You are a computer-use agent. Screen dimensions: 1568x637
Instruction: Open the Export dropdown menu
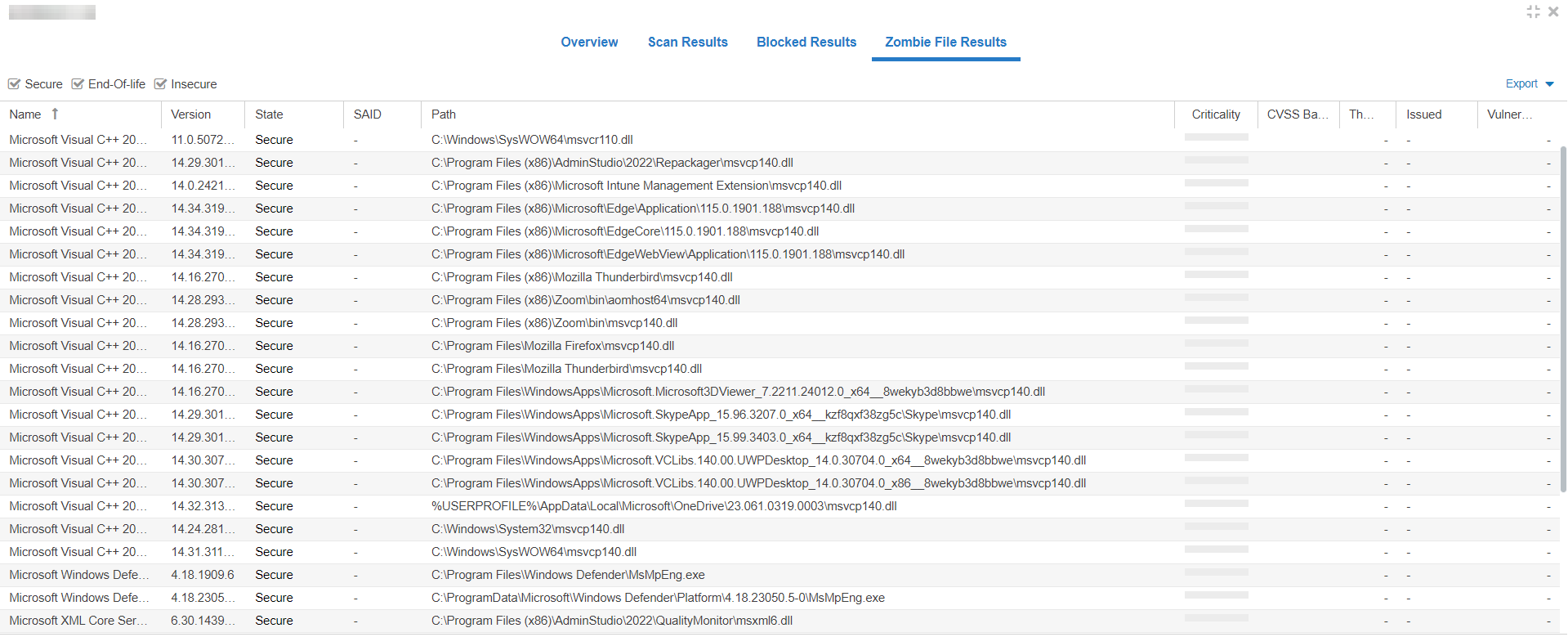click(1521, 83)
